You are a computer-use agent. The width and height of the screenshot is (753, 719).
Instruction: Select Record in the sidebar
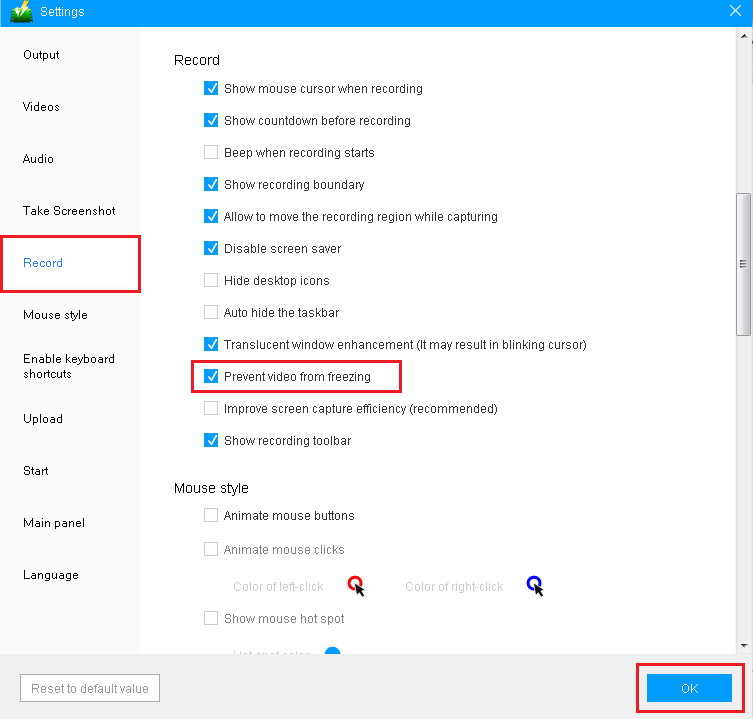[x=43, y=263]
